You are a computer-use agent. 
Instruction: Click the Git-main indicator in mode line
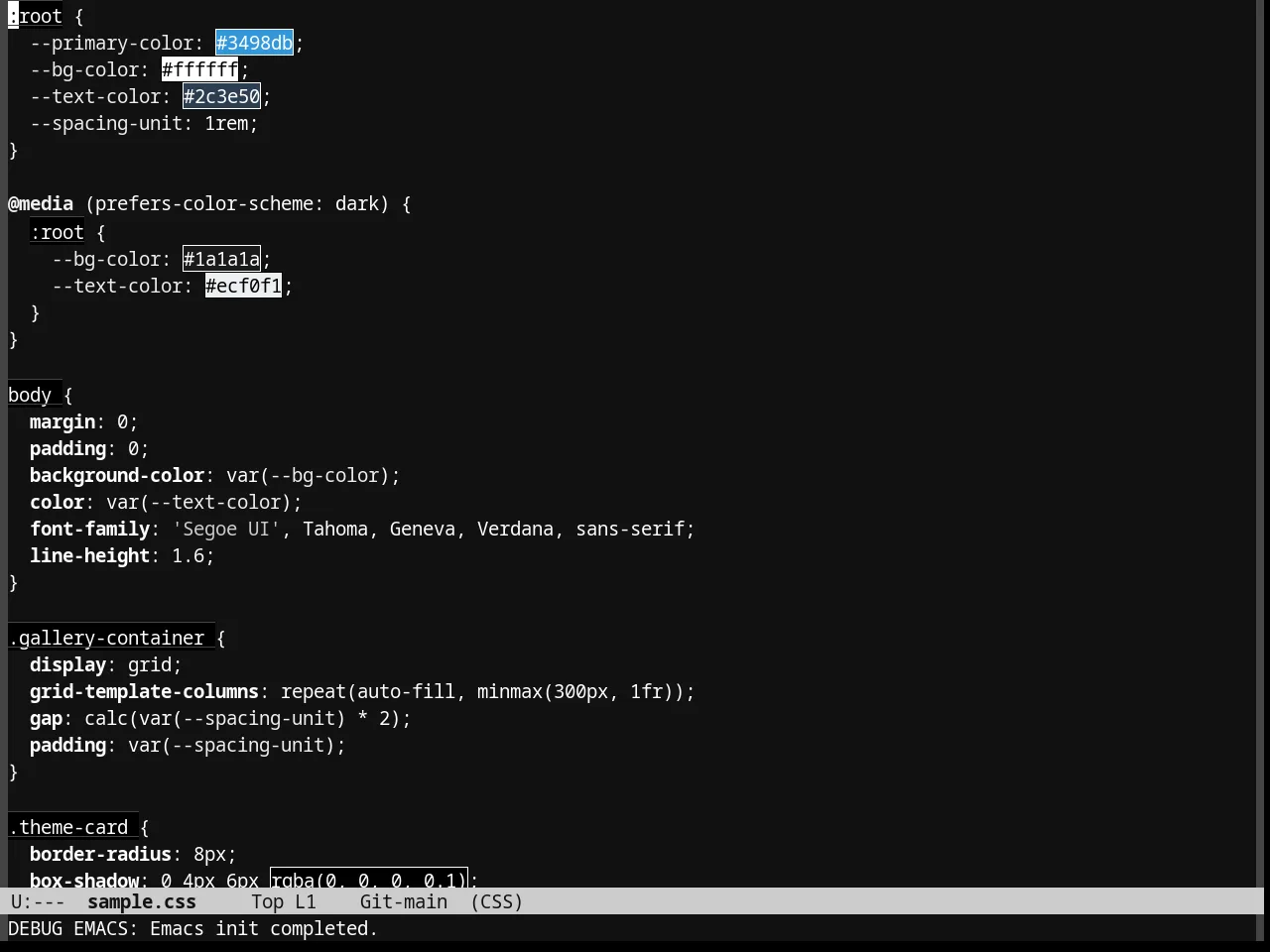click(403, 901)
